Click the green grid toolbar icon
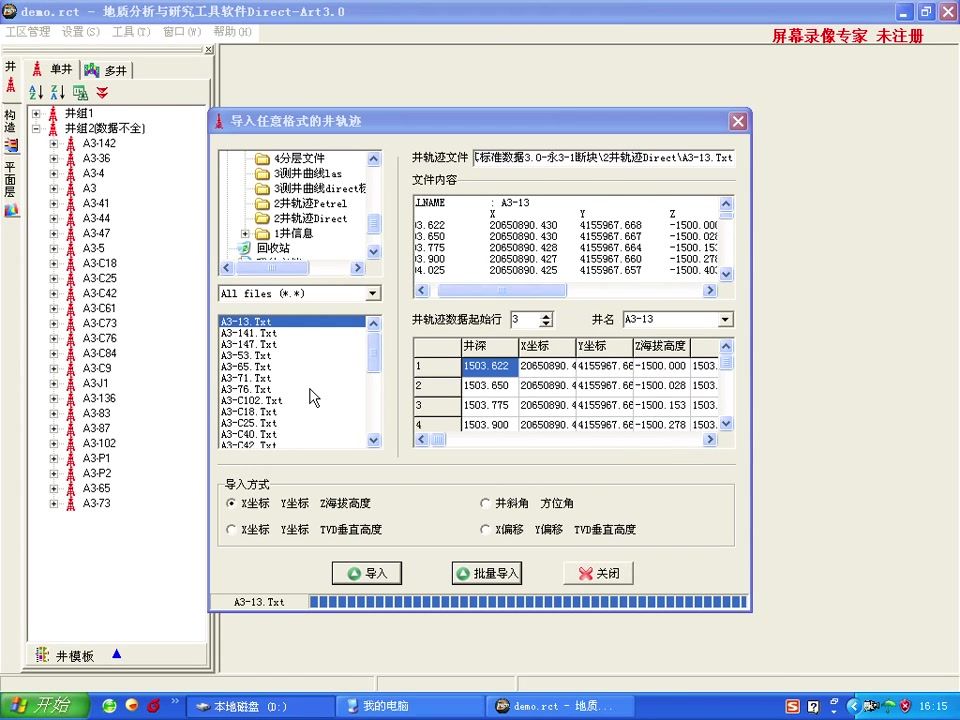The height and width of the screenshot is (720, 960). [x=80, y=92]
